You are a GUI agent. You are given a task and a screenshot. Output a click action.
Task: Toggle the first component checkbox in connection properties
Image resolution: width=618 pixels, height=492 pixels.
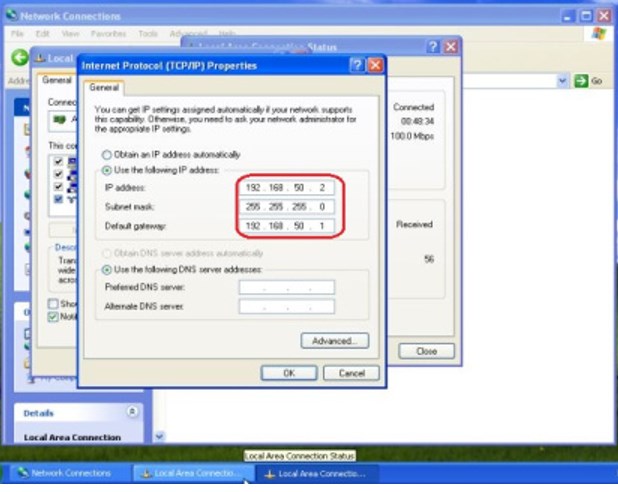click(58, 161)
